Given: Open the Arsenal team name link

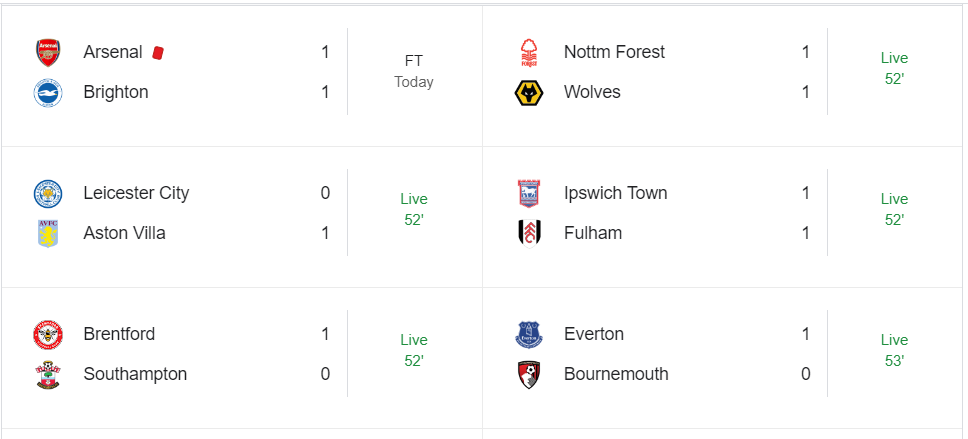Looking at the screenshot, I should coord(113,52).
